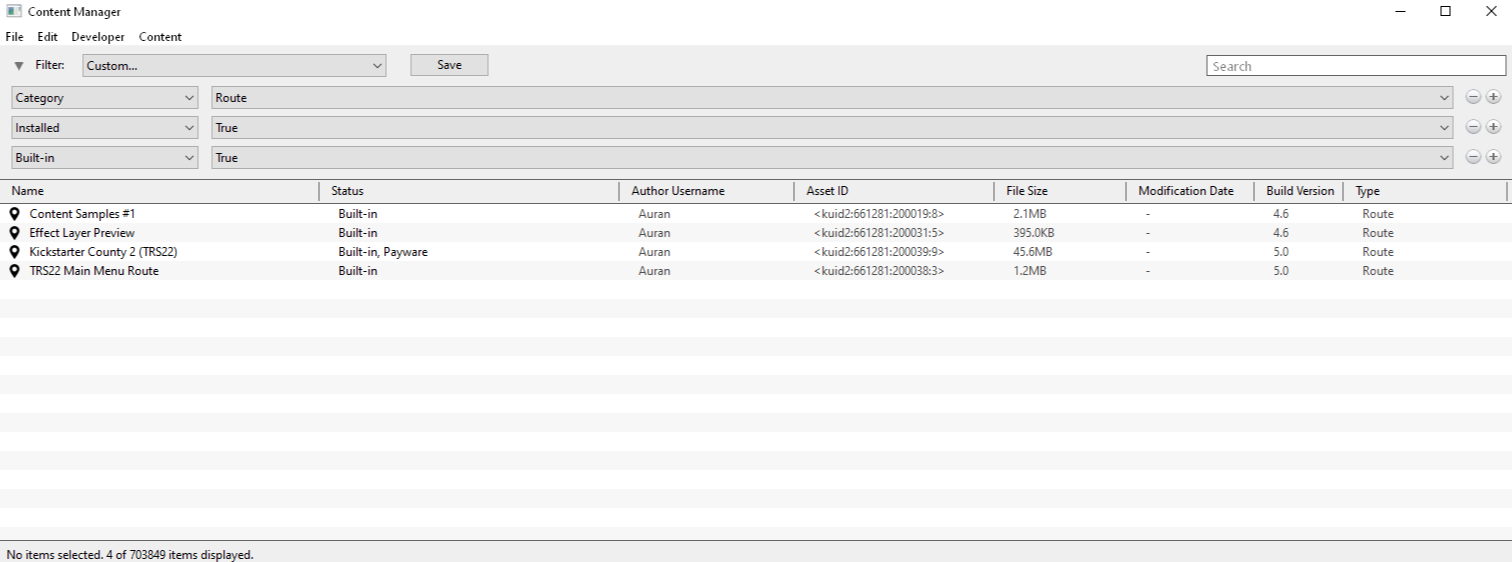Remove the Category filter row with minus icon
The height and width of the screenshot is (562, 1512).
1473,98
